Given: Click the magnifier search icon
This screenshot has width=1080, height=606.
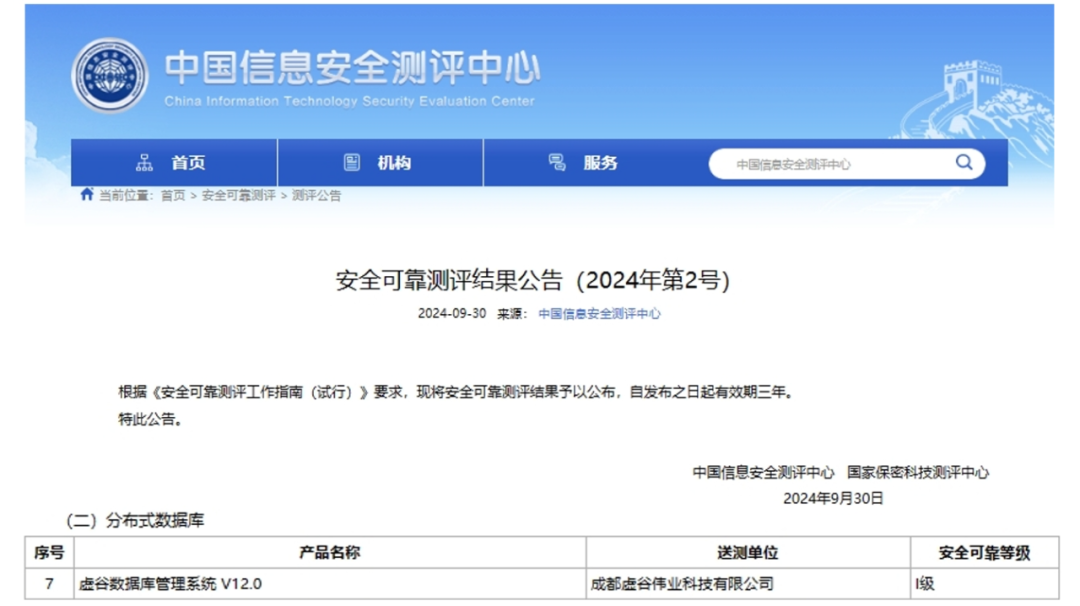Looking at the screenshot, I should pos(964,163).
